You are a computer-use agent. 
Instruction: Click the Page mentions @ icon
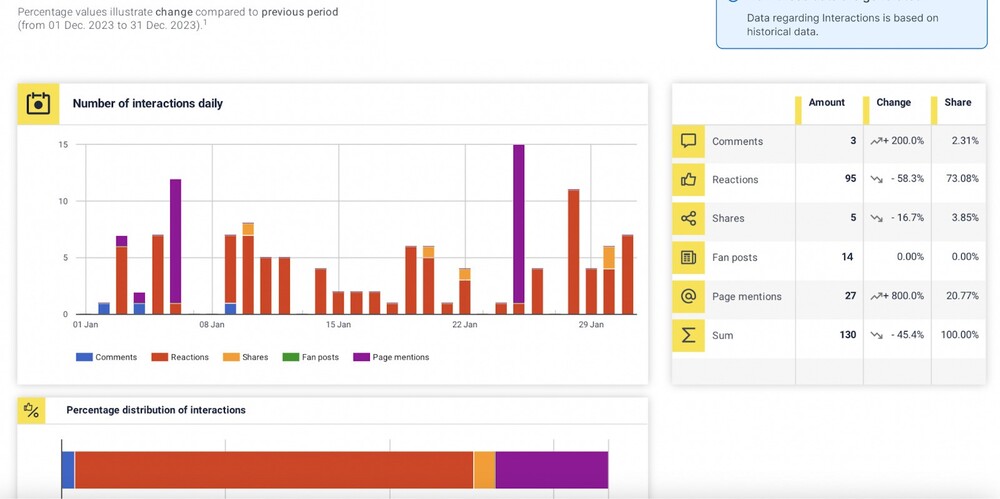[x=688, y=296]
